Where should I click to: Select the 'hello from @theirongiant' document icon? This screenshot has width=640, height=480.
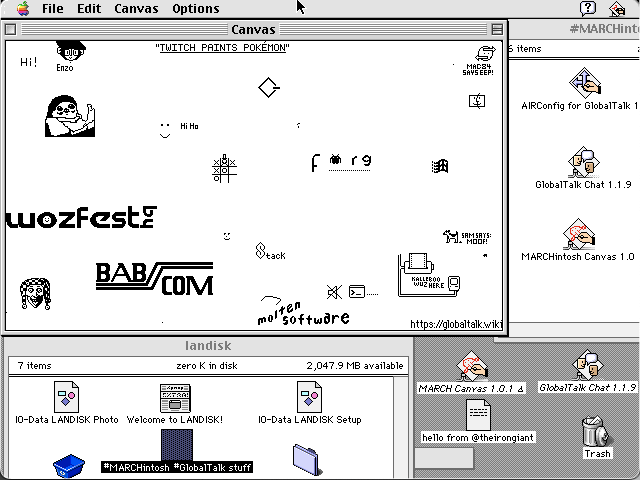click(x=478, y=415)
